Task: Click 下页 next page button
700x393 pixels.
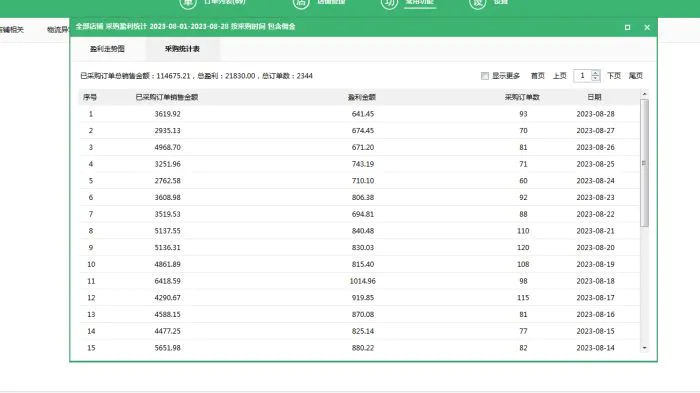Action: 614,76
